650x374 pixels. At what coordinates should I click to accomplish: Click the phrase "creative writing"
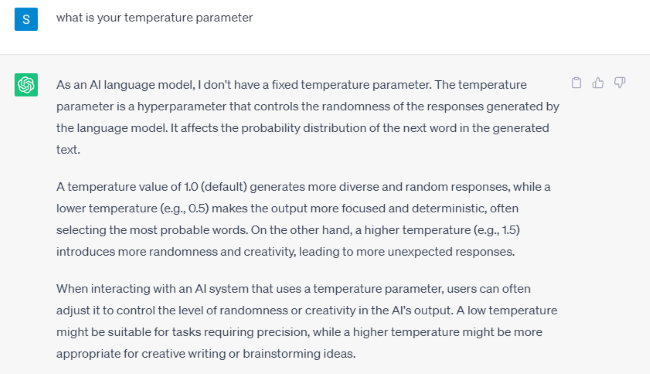[x=184, y=354]
